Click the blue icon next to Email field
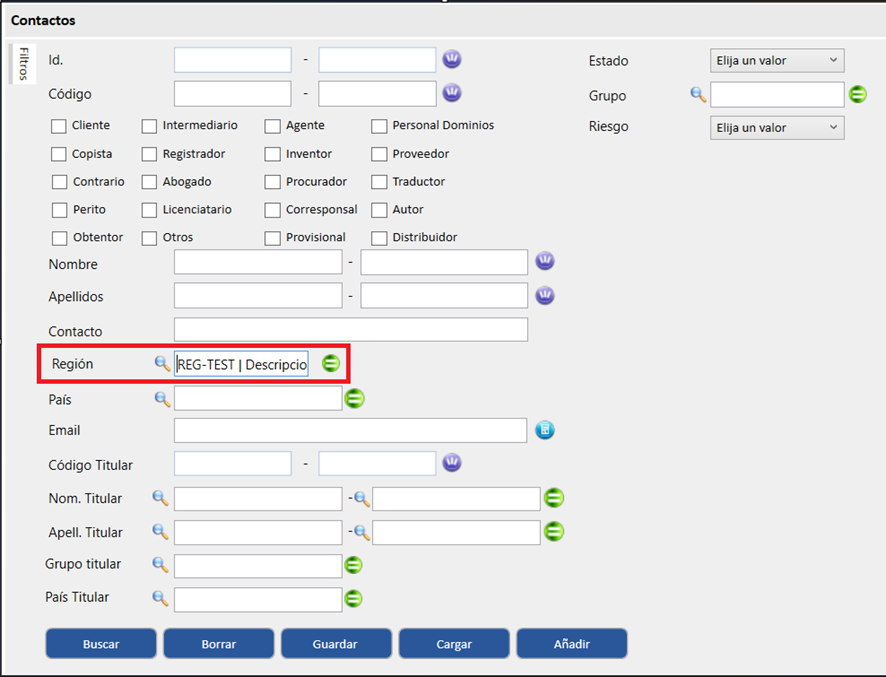 click(545, 430)
